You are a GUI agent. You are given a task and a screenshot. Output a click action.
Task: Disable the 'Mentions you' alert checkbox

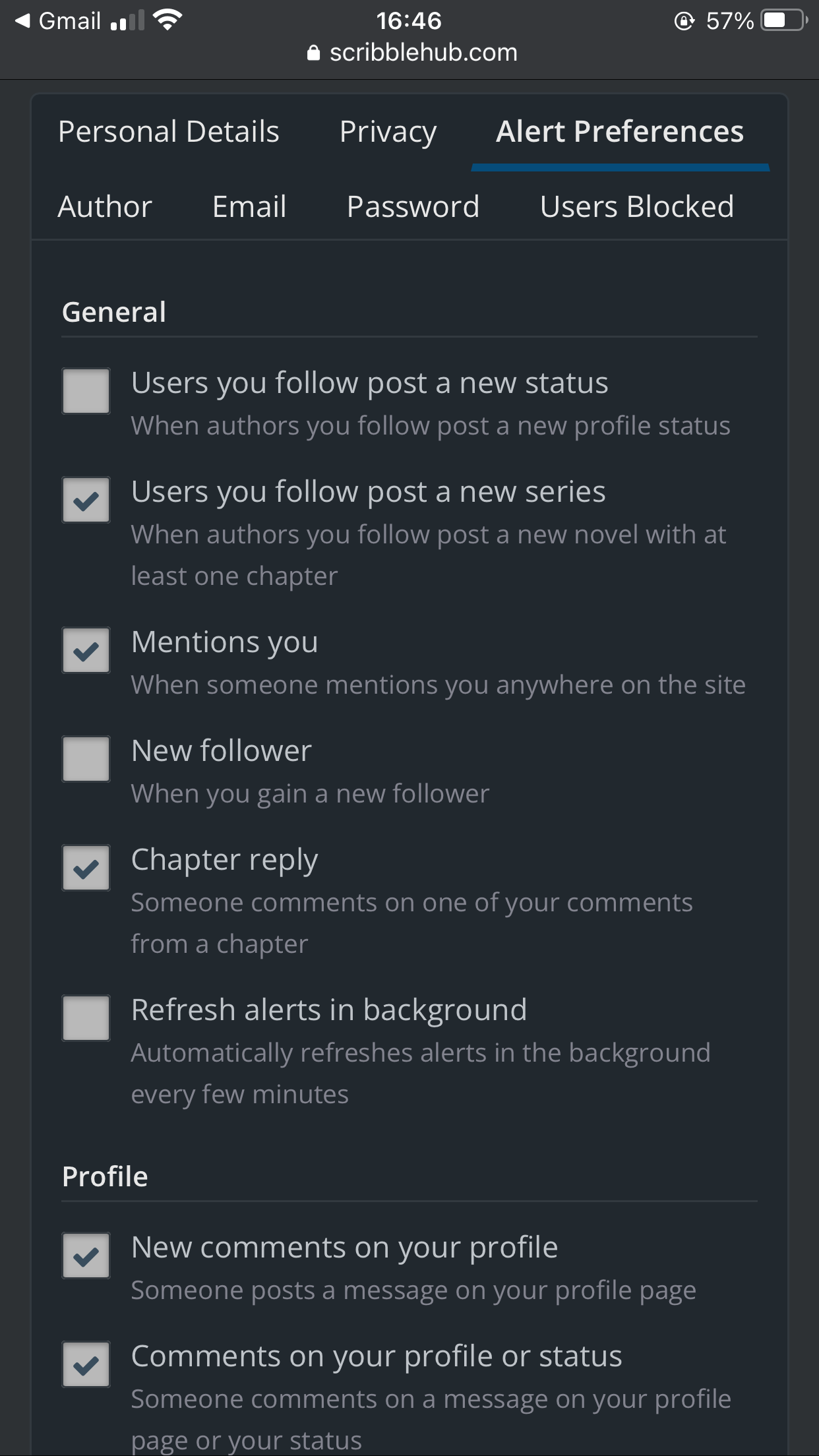(86, 650)
